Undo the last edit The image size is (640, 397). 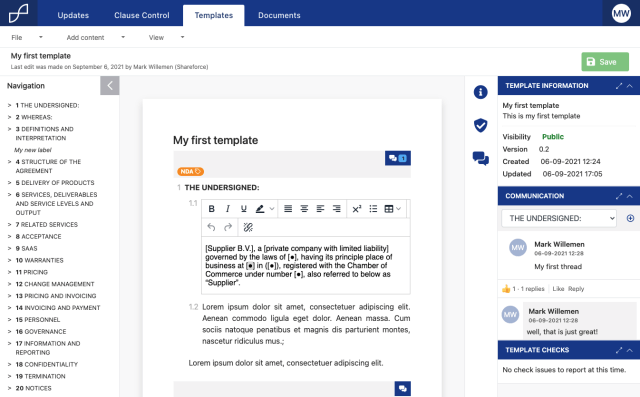click(x=211, y=227)
